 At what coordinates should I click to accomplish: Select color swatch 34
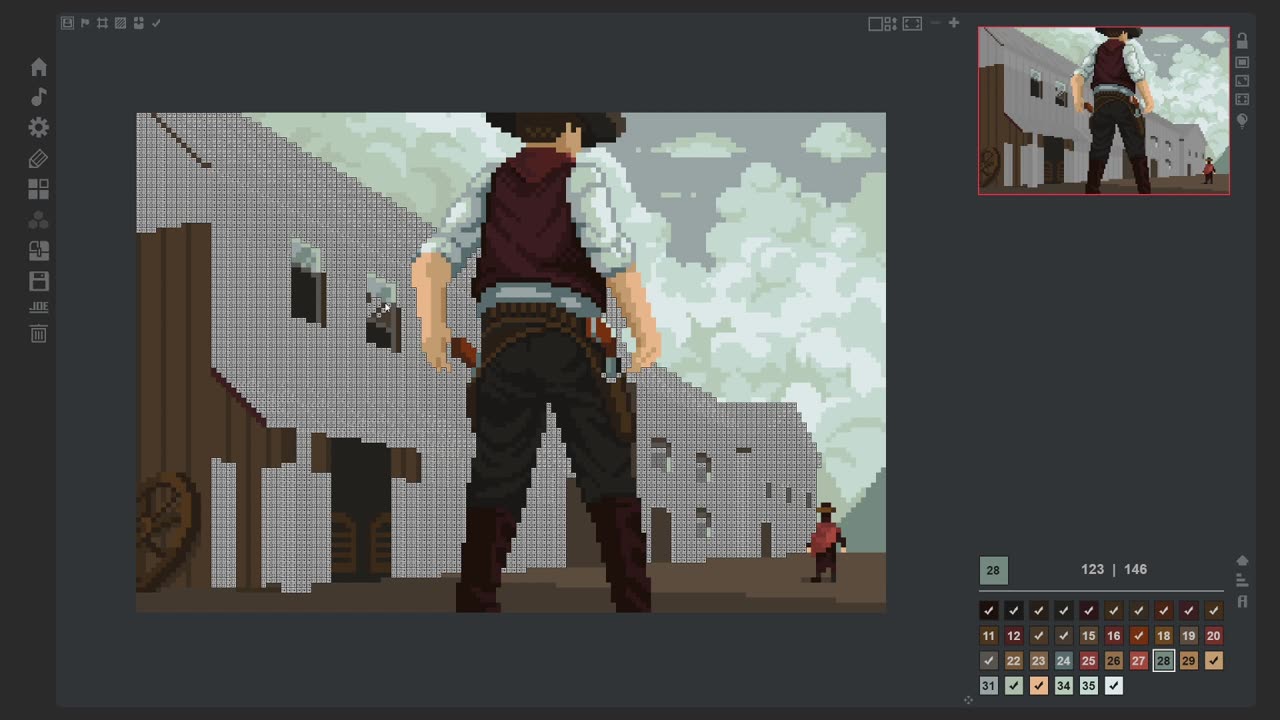[1063, 685]
